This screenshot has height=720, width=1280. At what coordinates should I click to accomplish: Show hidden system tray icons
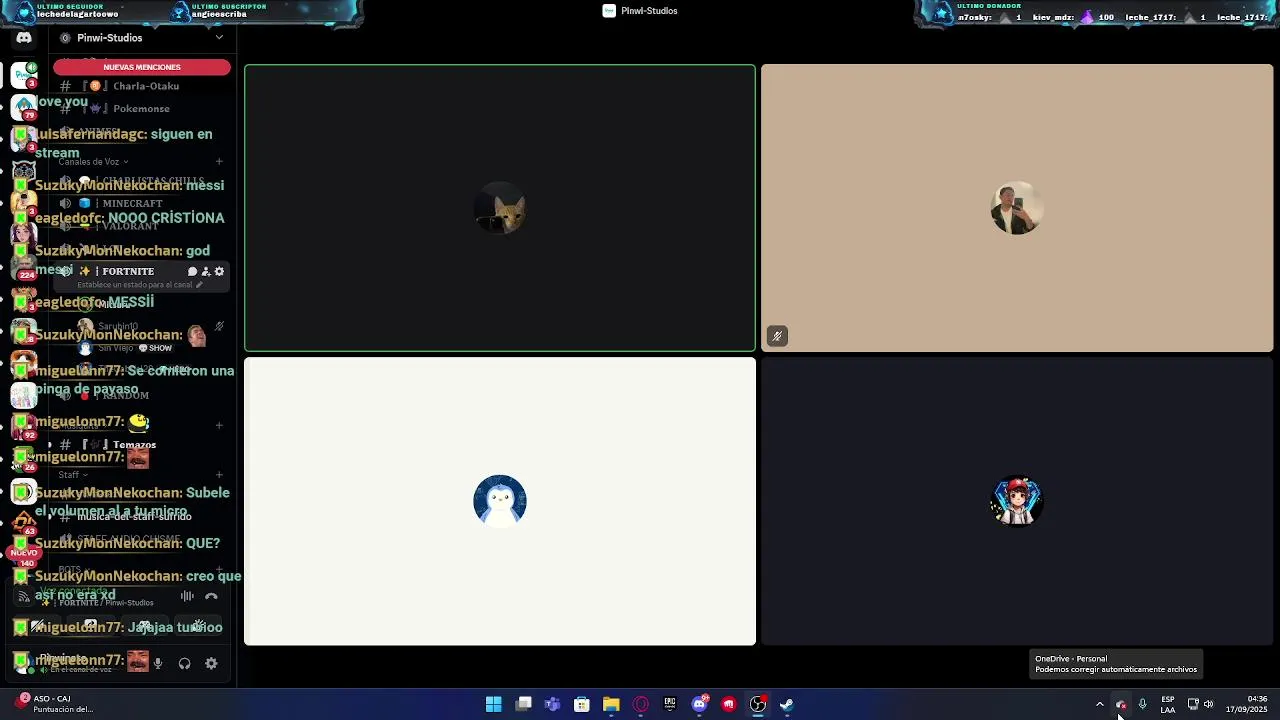1100,705
